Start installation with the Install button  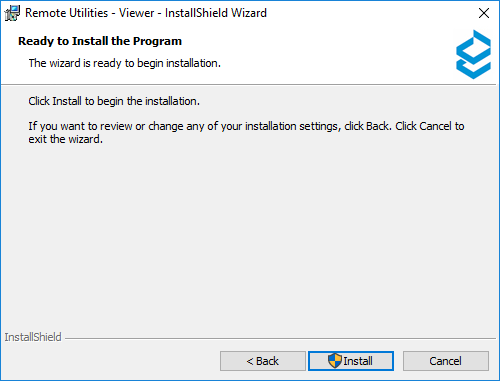click(351, 361)
